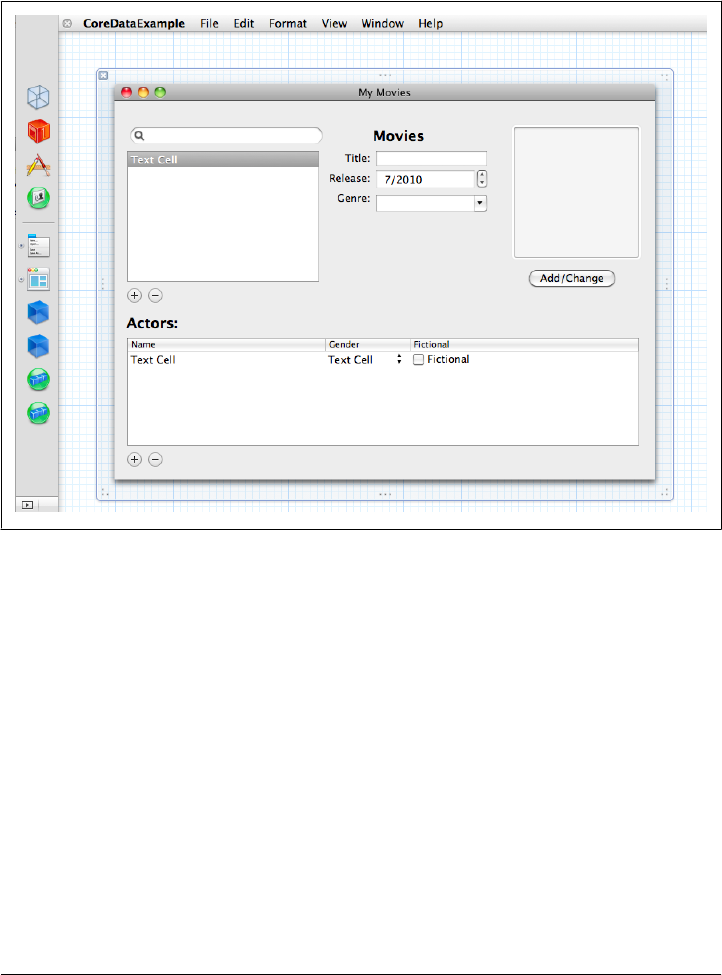The height and width of the screenshot is (975, 722).
Task: Select the First Responder red cube icon
Action: point(38,131)
